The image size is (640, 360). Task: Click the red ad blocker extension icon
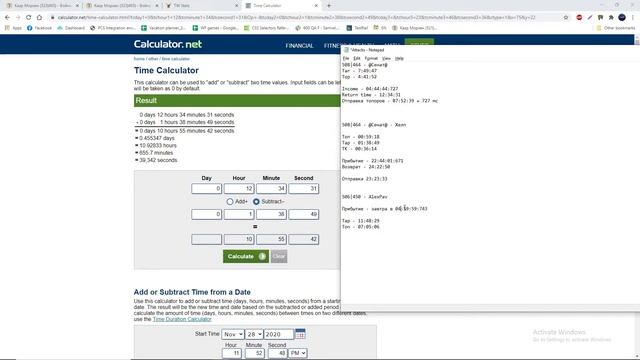tap(579, 18)
